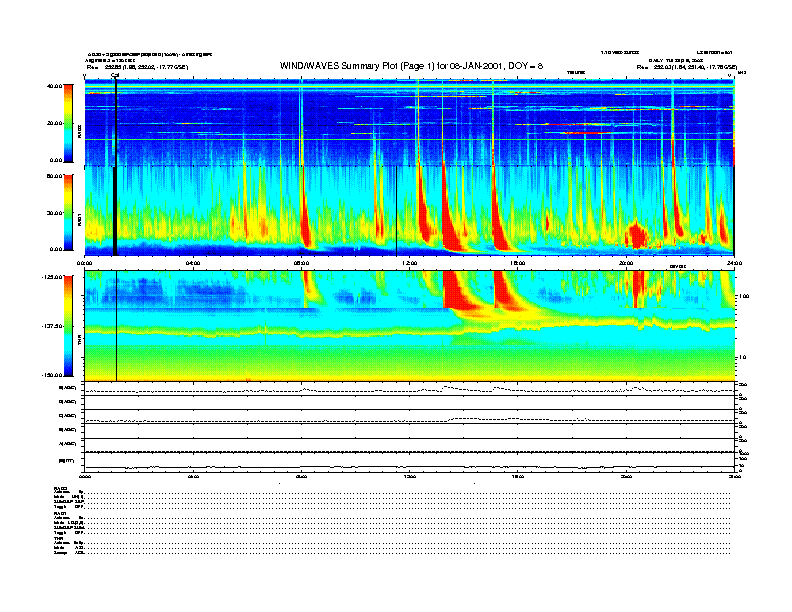Select the RAD1 color scale bar
This screenshot has width=792, height=612.
[x=68, y=212]
